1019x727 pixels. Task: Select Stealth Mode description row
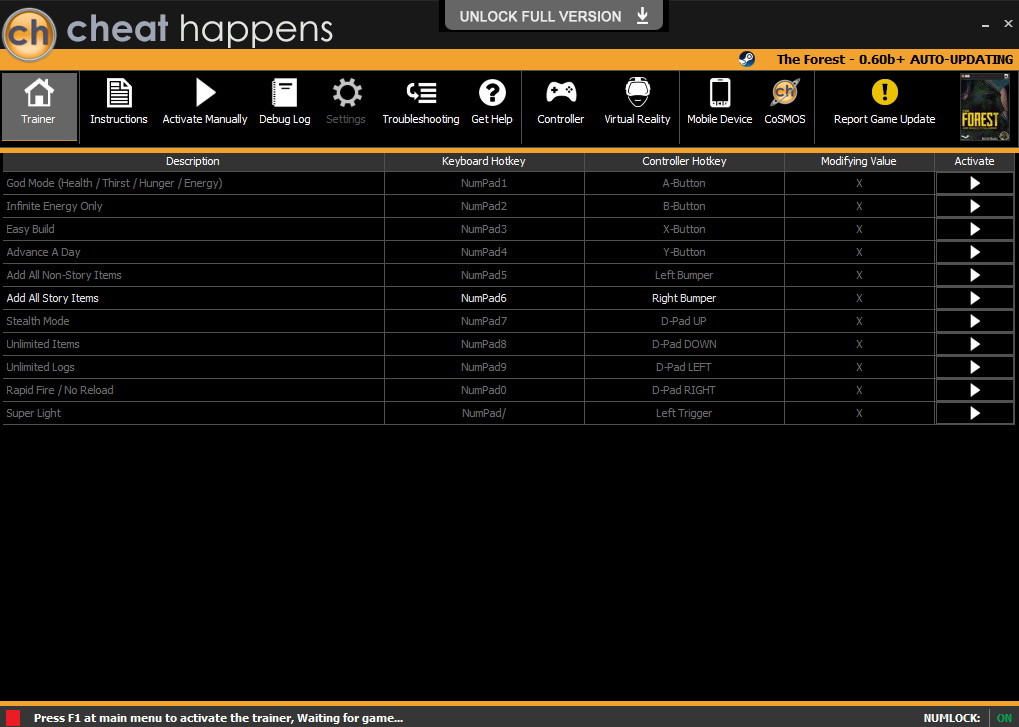pos(194,321)
